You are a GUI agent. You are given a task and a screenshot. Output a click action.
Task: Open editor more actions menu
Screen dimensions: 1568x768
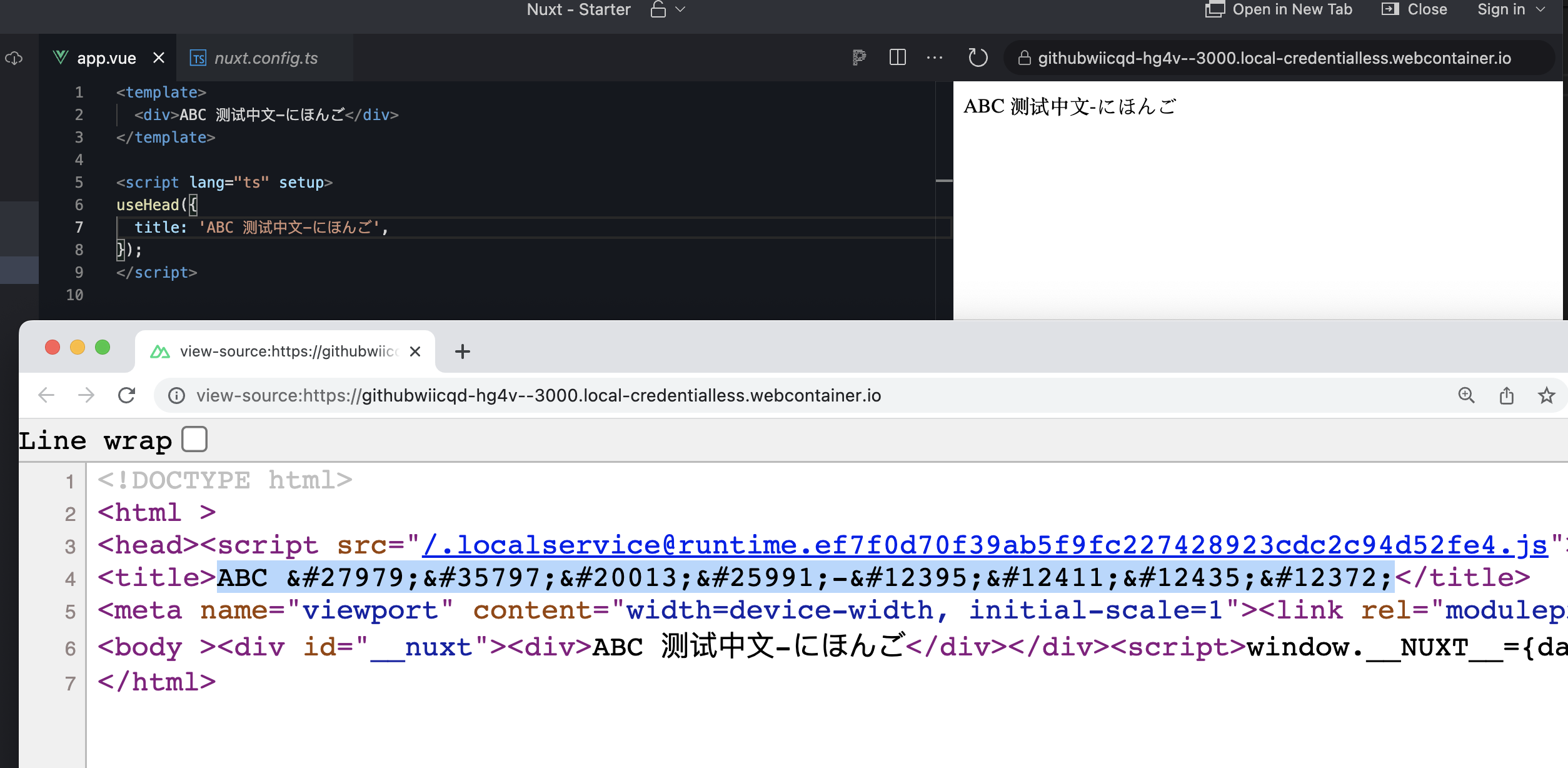pyautogui.click(x=934, y=58)
